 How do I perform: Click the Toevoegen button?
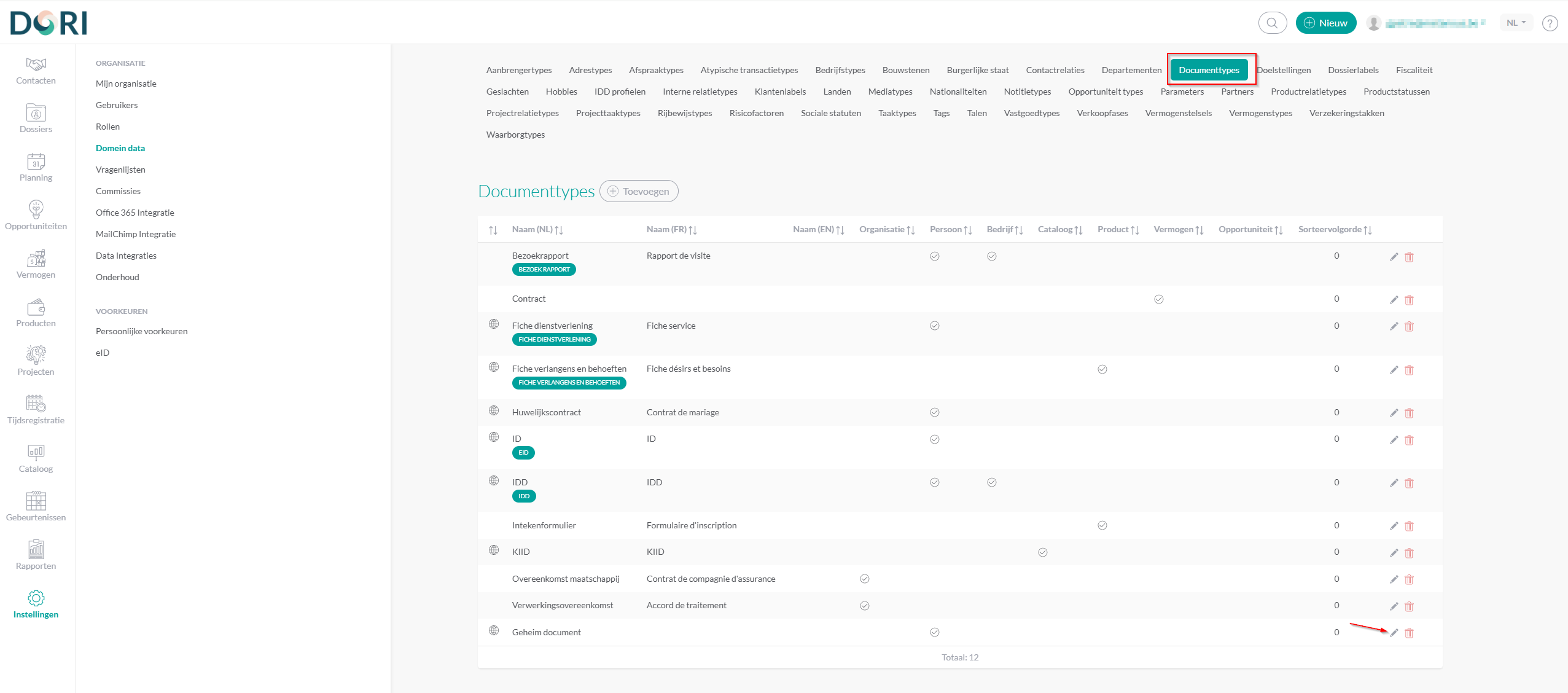pos(639,191)
